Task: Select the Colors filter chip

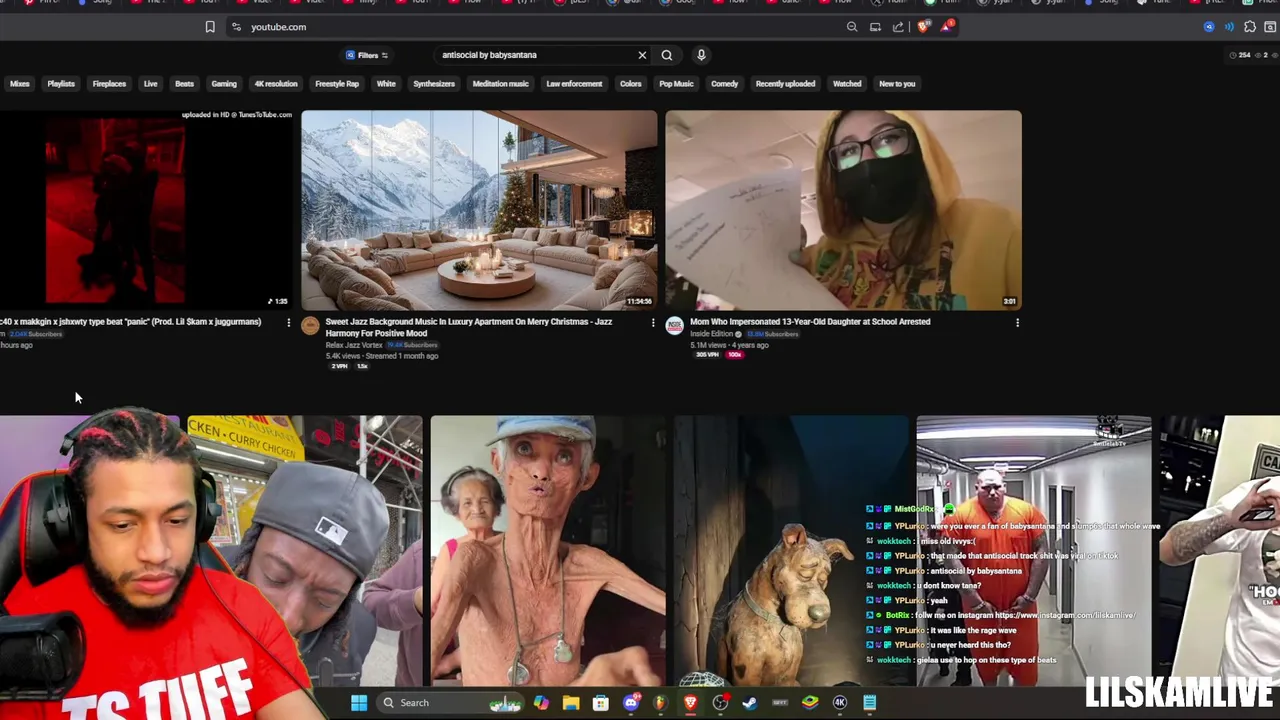Action: (630, 84)
